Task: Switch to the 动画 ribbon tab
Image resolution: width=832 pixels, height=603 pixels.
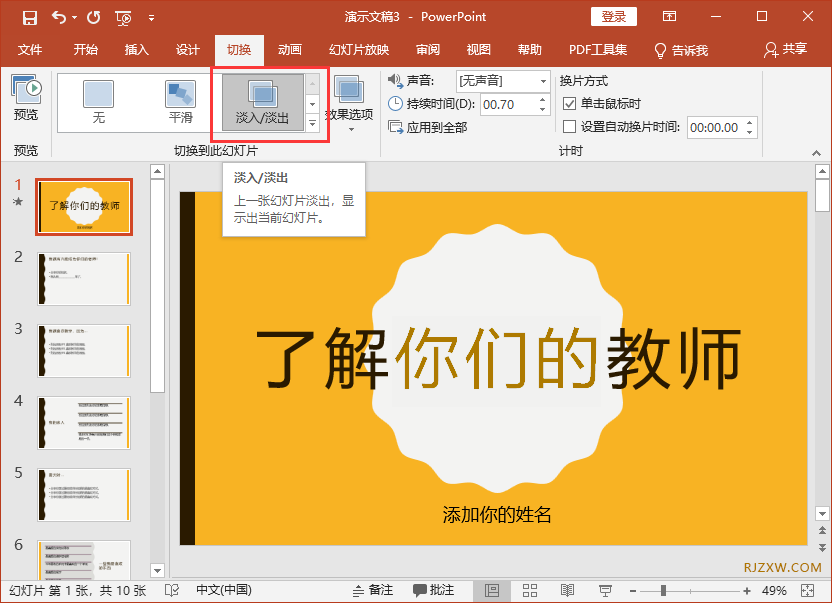Action: click(288, 49)
